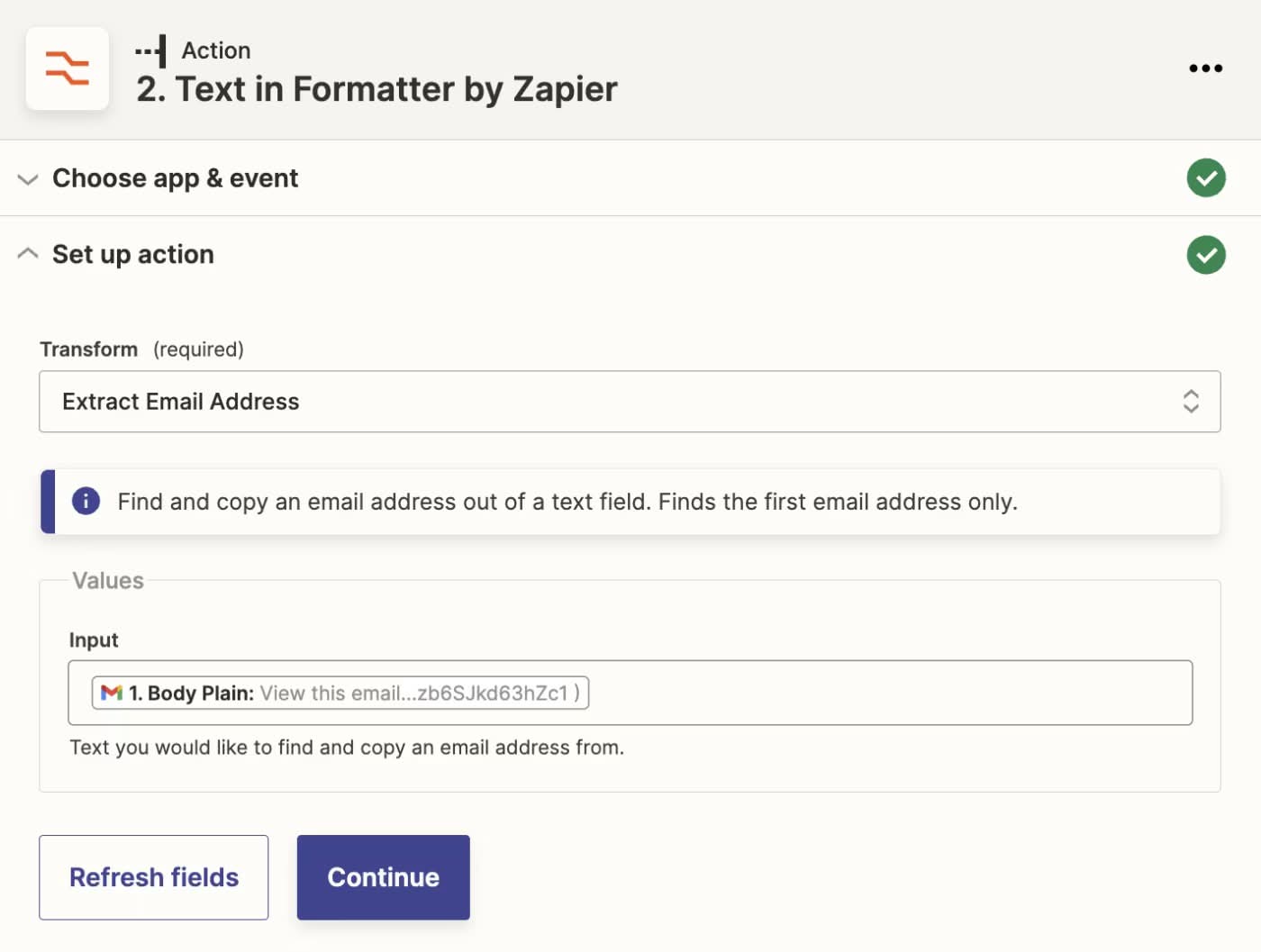Open the Transform dropdown
The height and width of the screenshot is (952, 1261).
629,402
